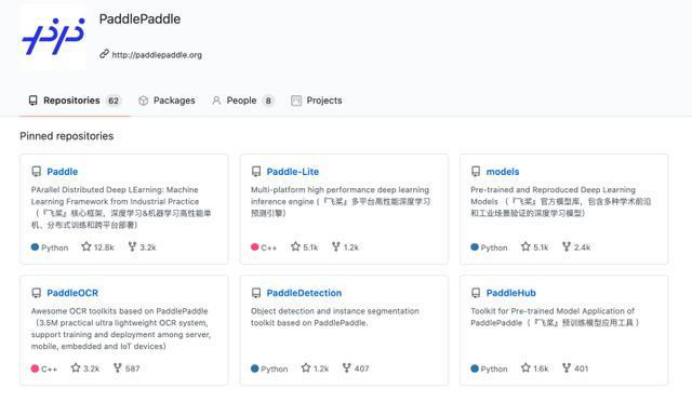Click the fork icon showing 407 on PaddleDetection

[346, 368]
